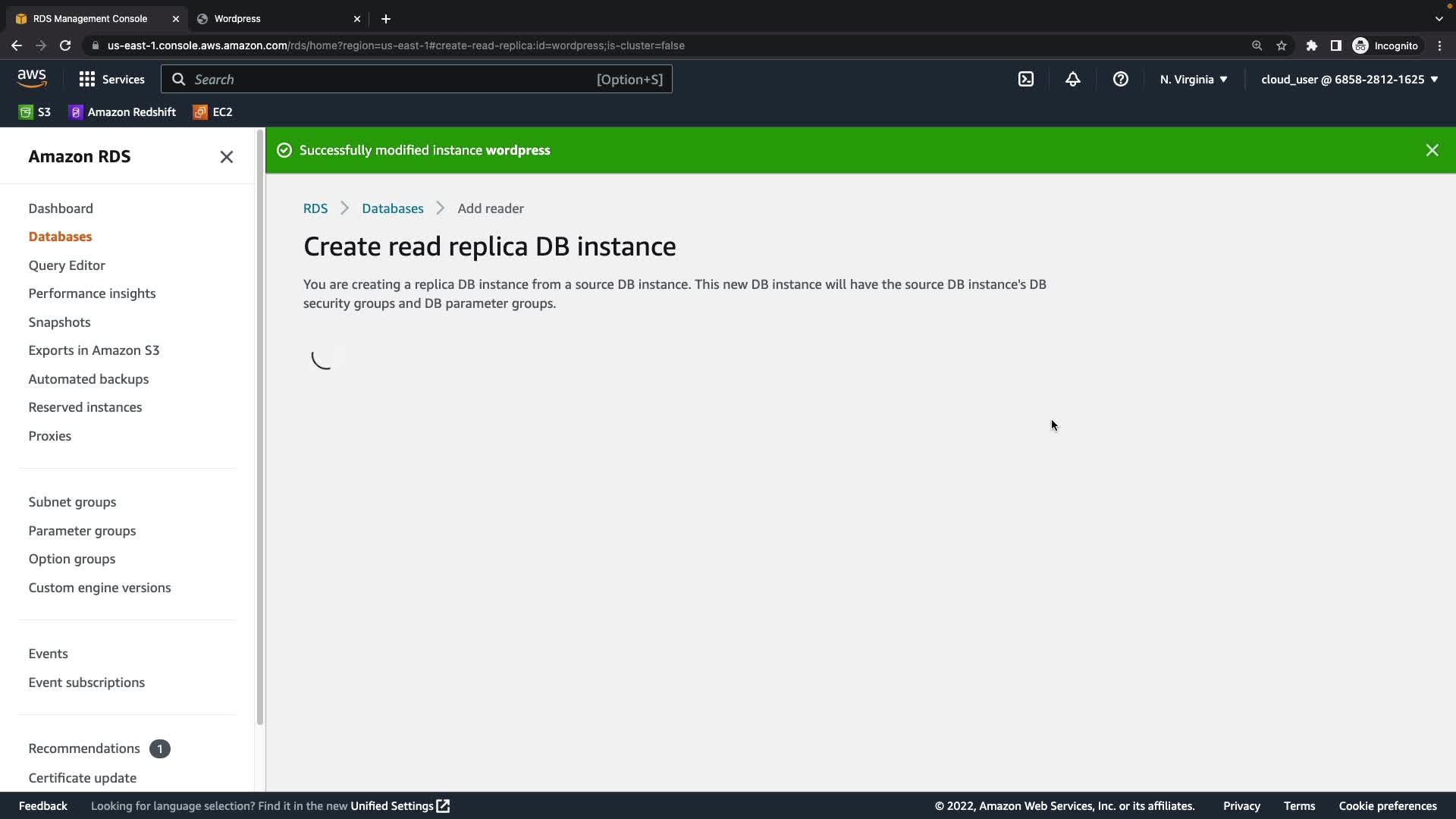Open the Services grid menu

click(111, 79)
